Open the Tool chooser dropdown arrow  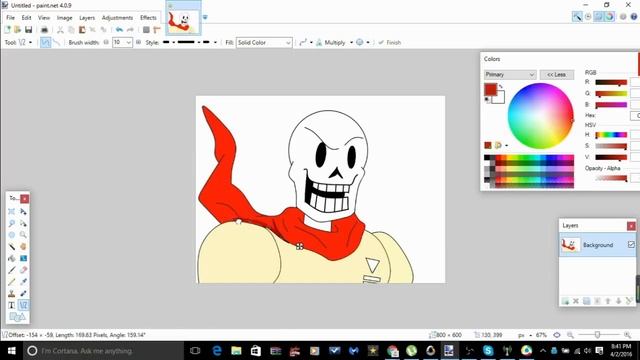(x=31, y=42)
